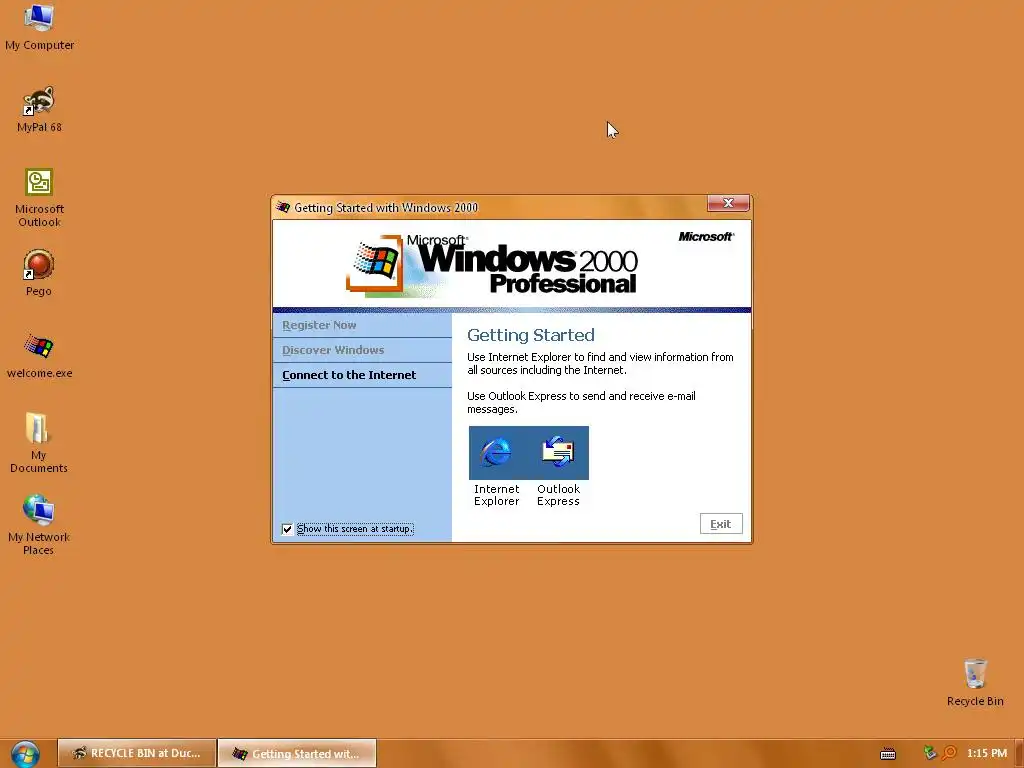Screen dimensions: 1024x768
Task: Click the orange magnifier tray icon
Action: click(949, 753)
